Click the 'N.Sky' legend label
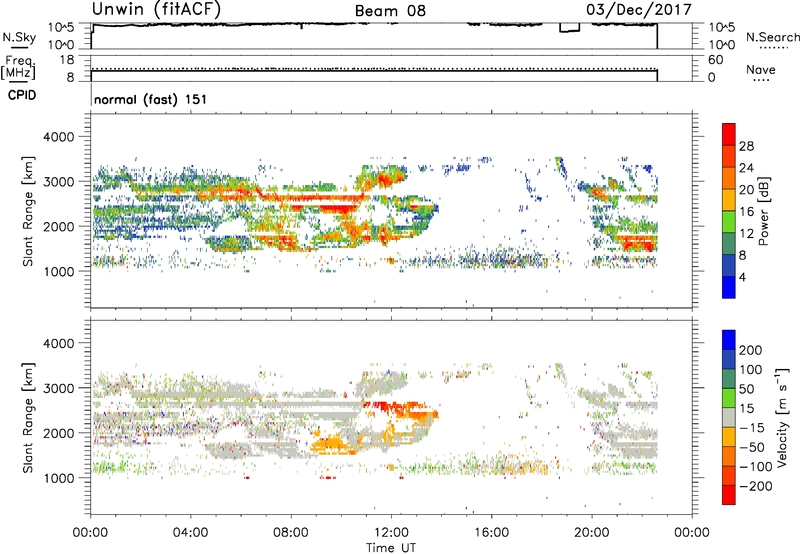Screen dimensions: 800x554 click(19, 37)
